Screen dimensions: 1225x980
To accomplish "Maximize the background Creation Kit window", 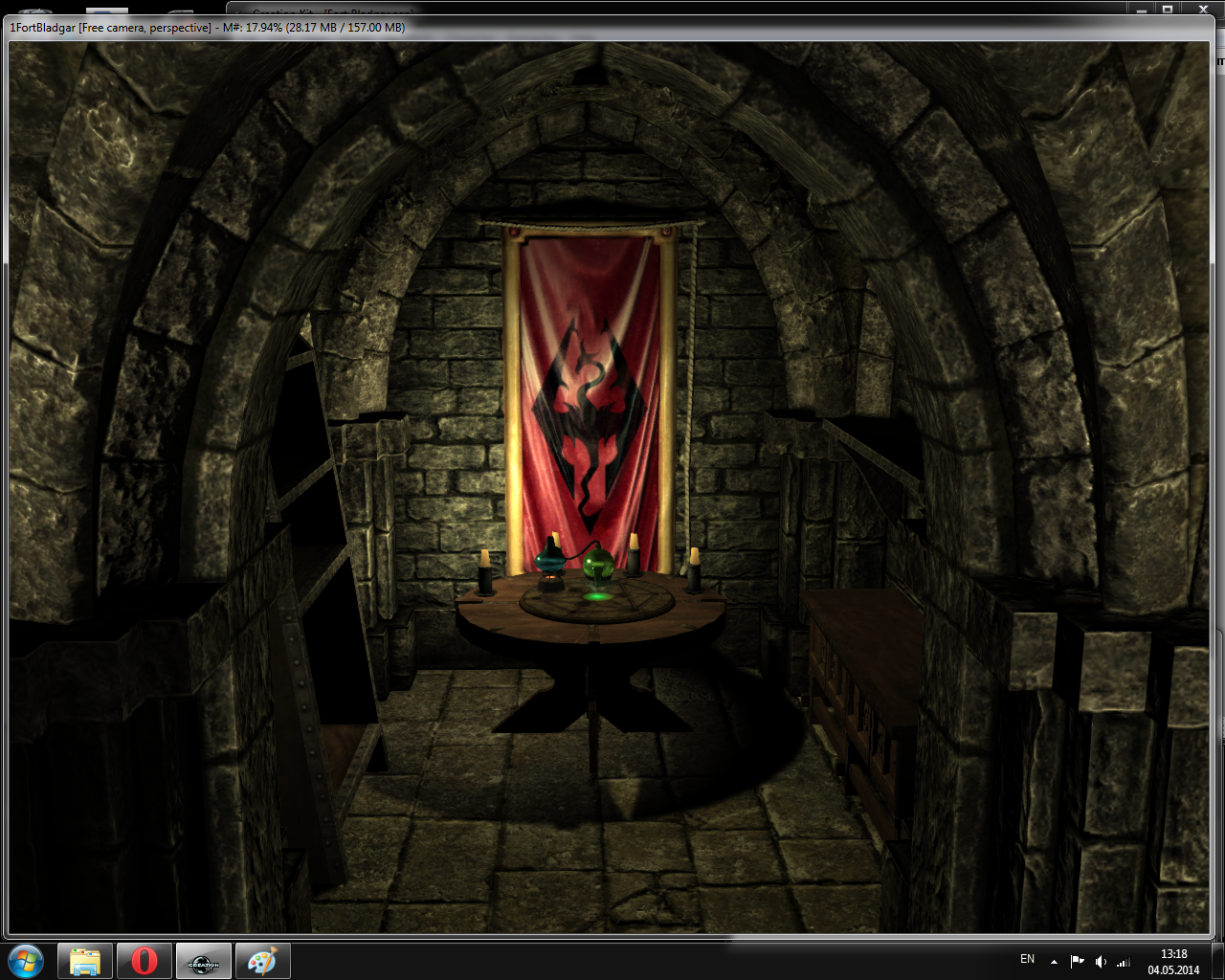I will 1167,9.
